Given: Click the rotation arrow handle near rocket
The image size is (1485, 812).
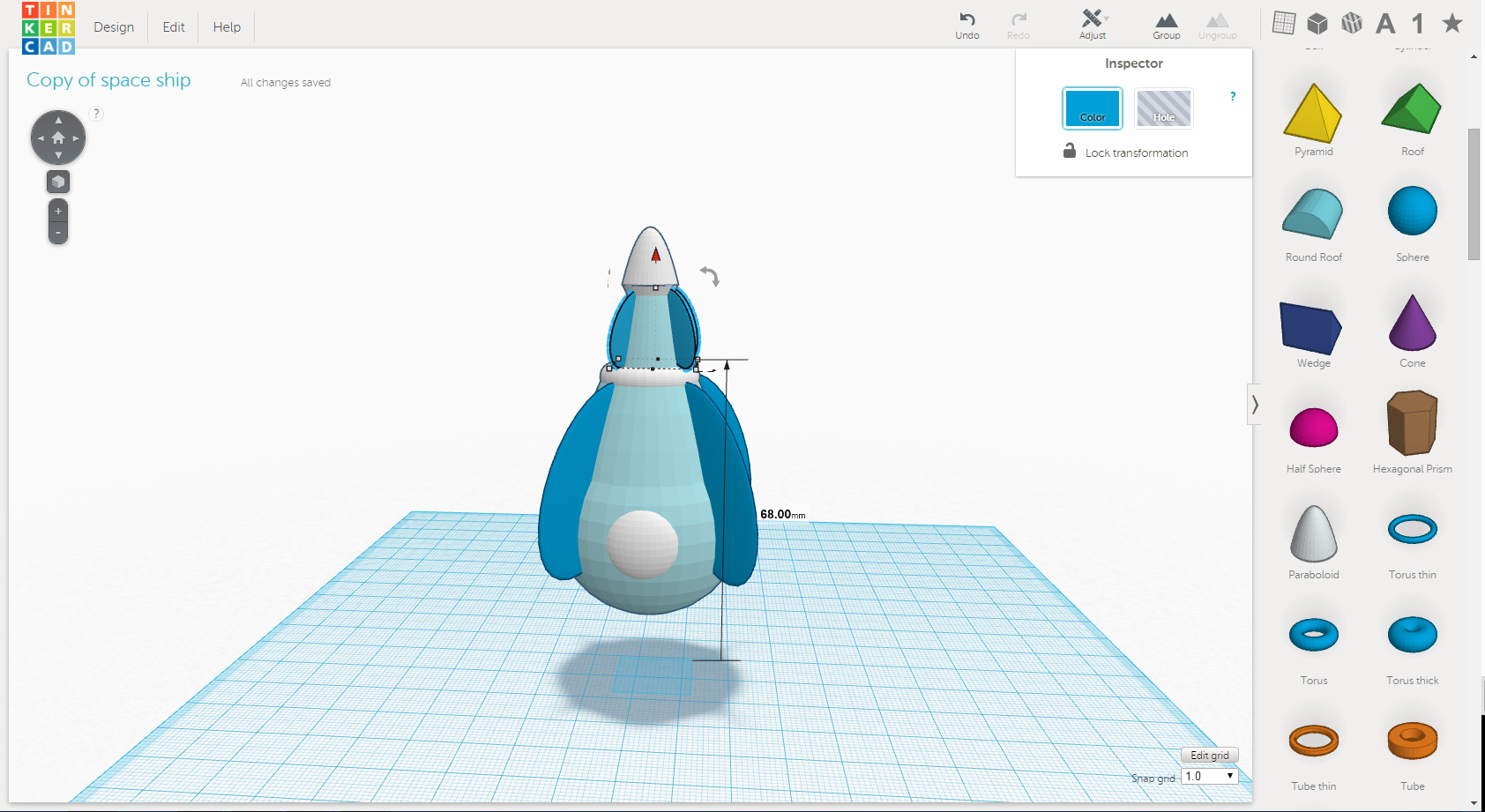Looking at the screenshot, I should [710, 277].
